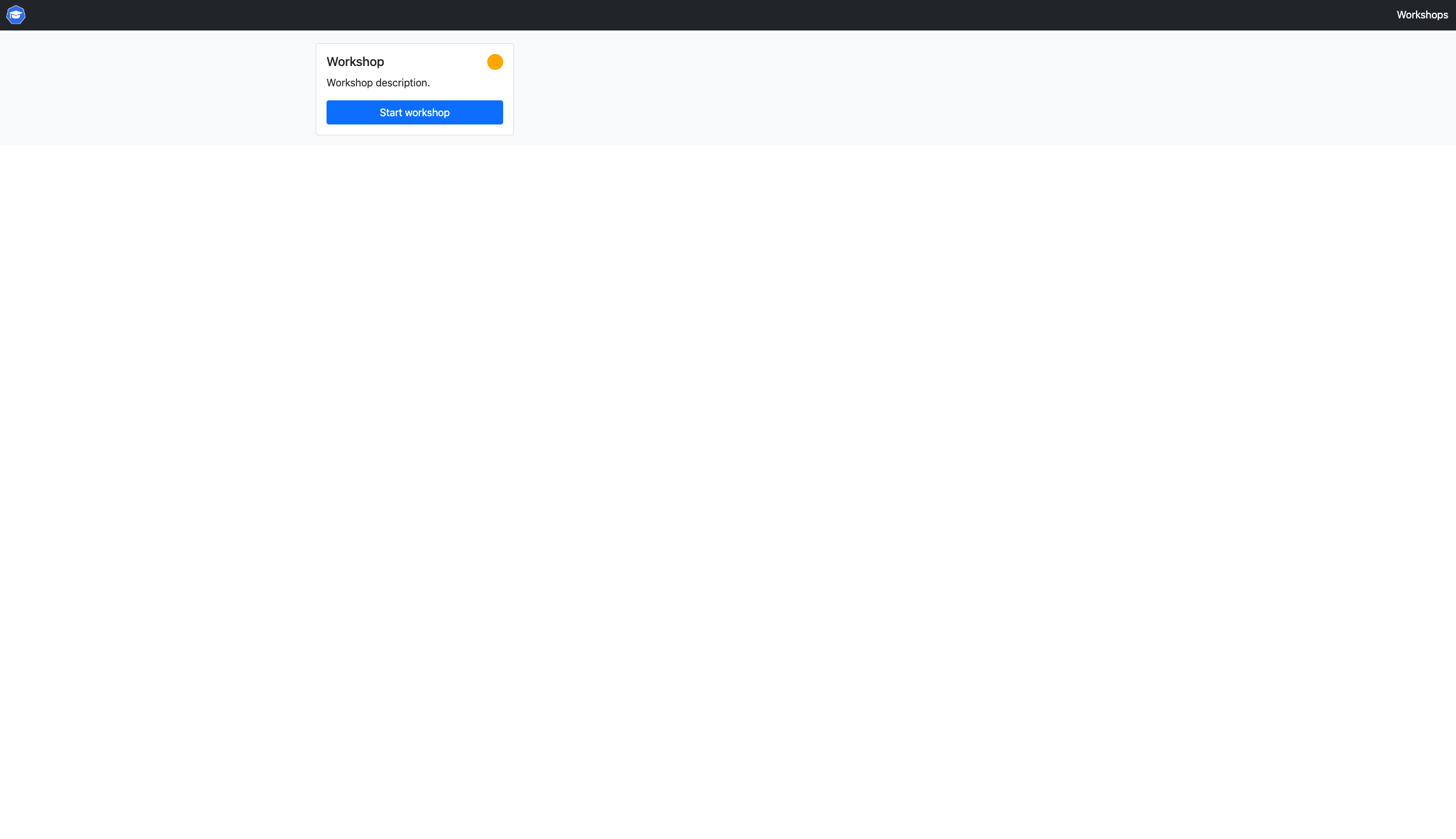Image resolution: width=1456 pixels, height=839 pixels.
Task: Click the "Workshop" heading text
Action: click(355, 62)
